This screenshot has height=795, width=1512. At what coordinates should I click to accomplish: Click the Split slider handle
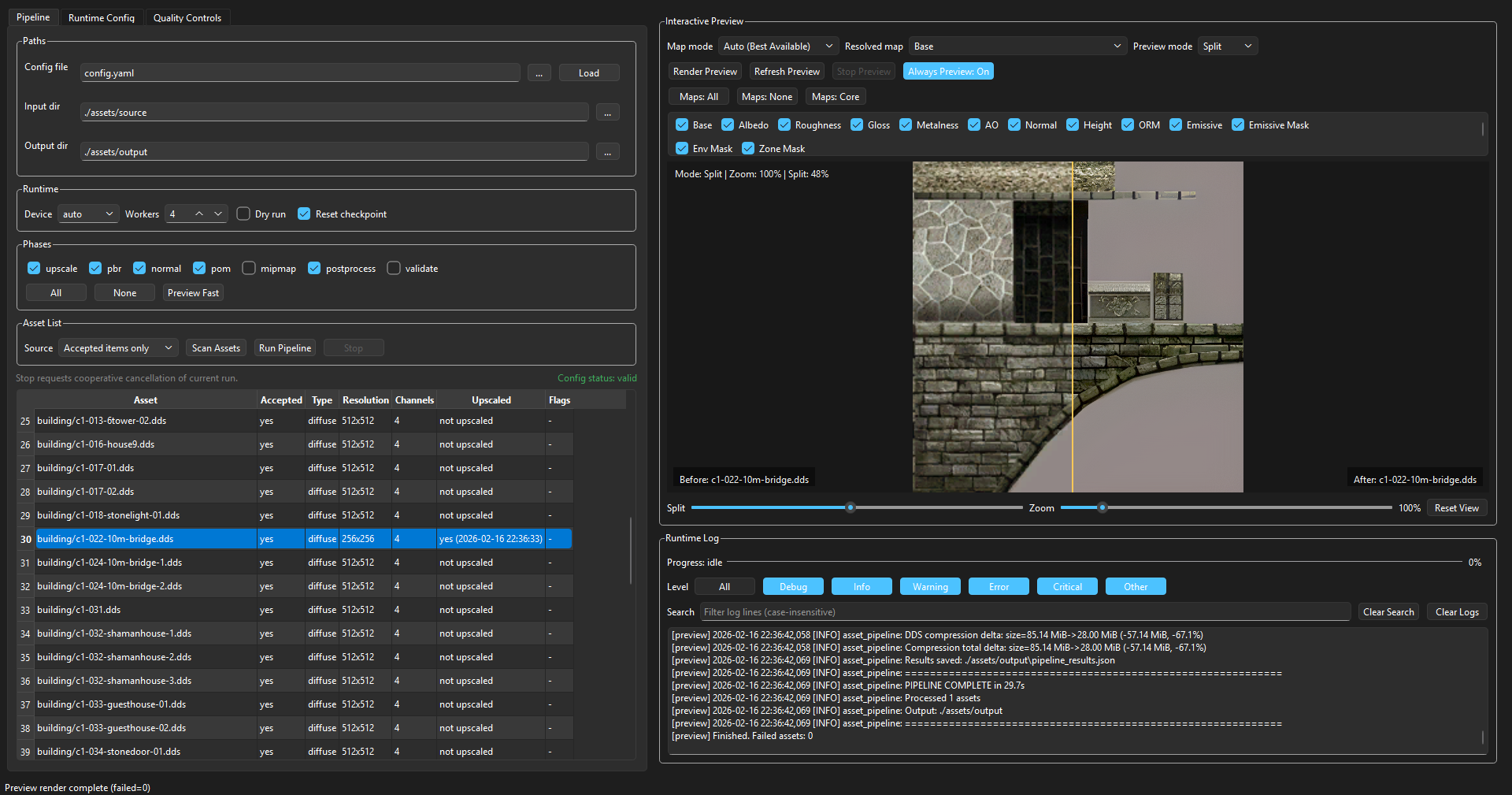coord(850,508)
